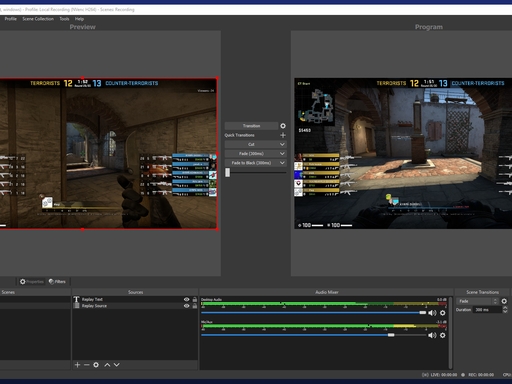
Task: Click the Program game video output
Action: pos(403,153)
